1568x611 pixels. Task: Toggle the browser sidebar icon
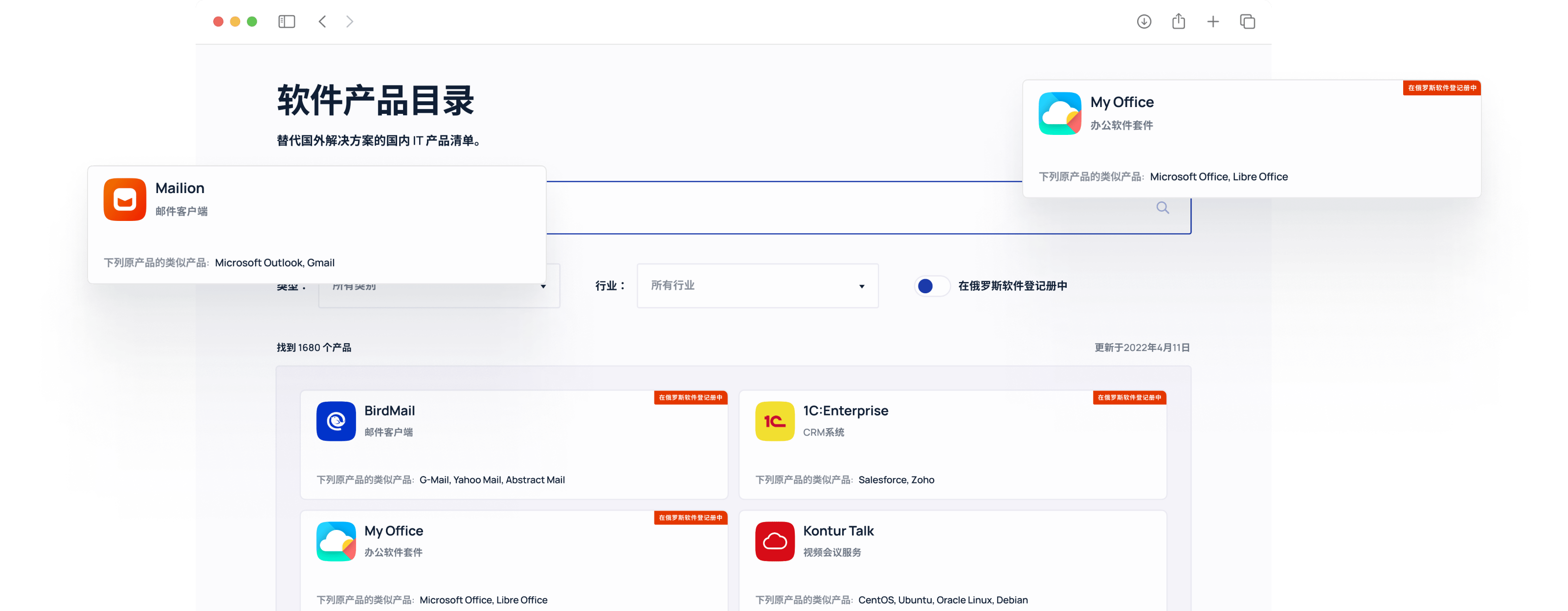click(x=287, y=22)
